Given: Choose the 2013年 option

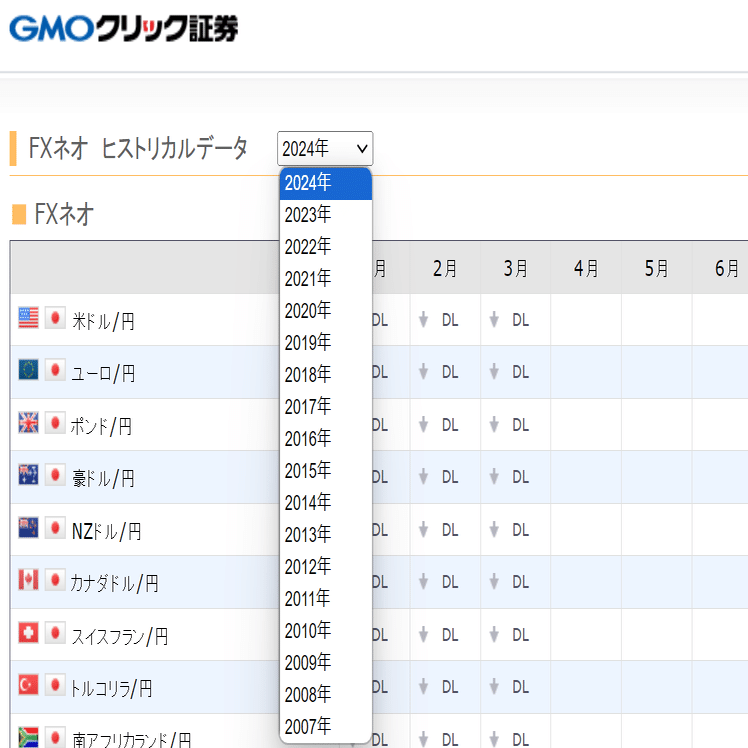Looking at the screenshot, I should (x=326, y=534).
